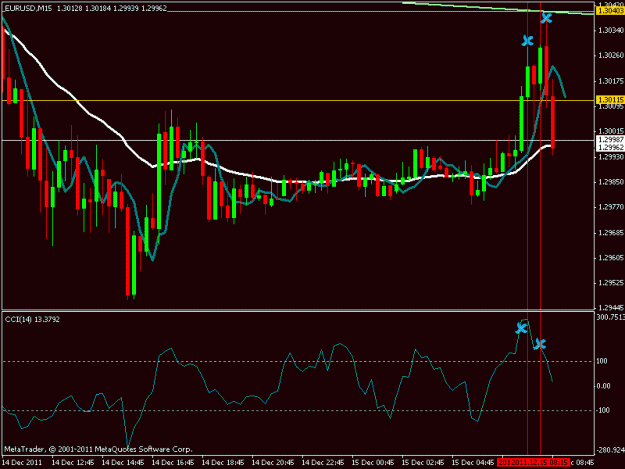The height and width of the screenshot is (469, 625).
Task: Click the 1.29770 price scale value
Action: point(611,207)
